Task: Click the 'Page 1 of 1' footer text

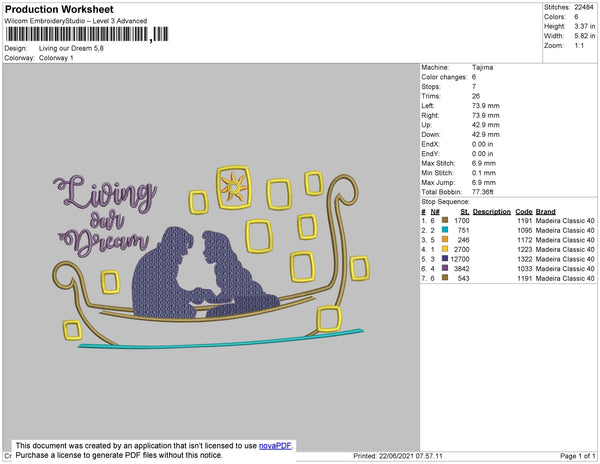Action: (577, 456)
